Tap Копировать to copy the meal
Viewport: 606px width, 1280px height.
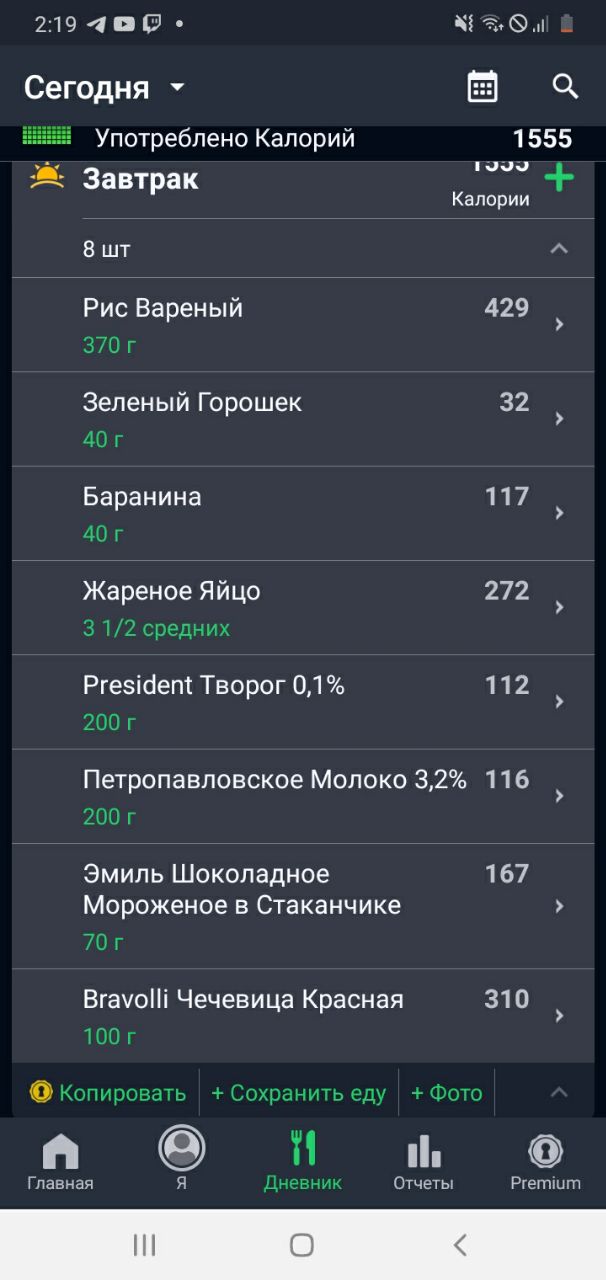tap(108, 1093)
